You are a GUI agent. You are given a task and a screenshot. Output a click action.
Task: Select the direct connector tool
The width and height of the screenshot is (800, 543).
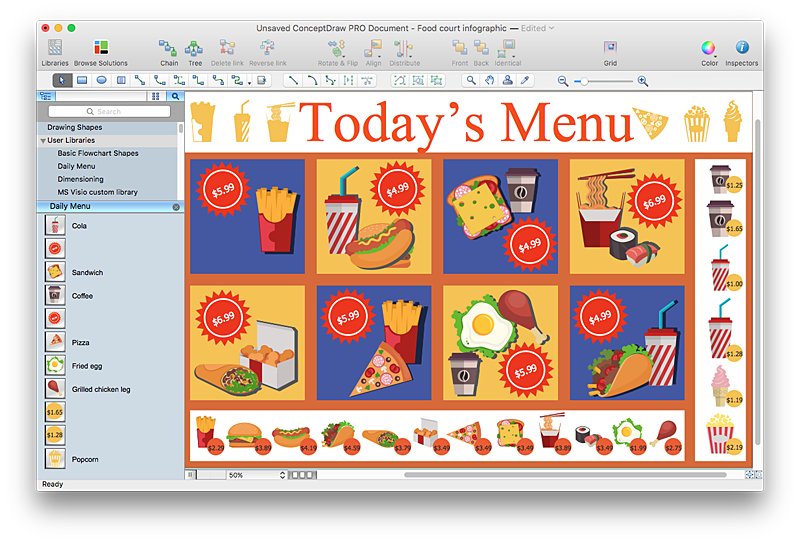[140, 81]
